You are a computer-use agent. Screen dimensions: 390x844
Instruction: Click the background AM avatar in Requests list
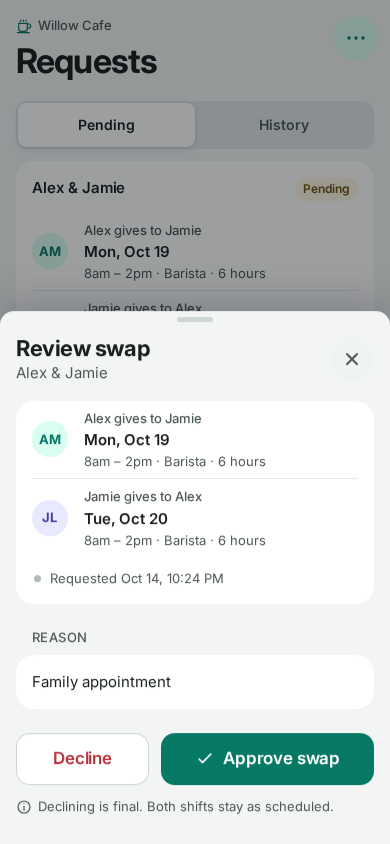(50, 251)
